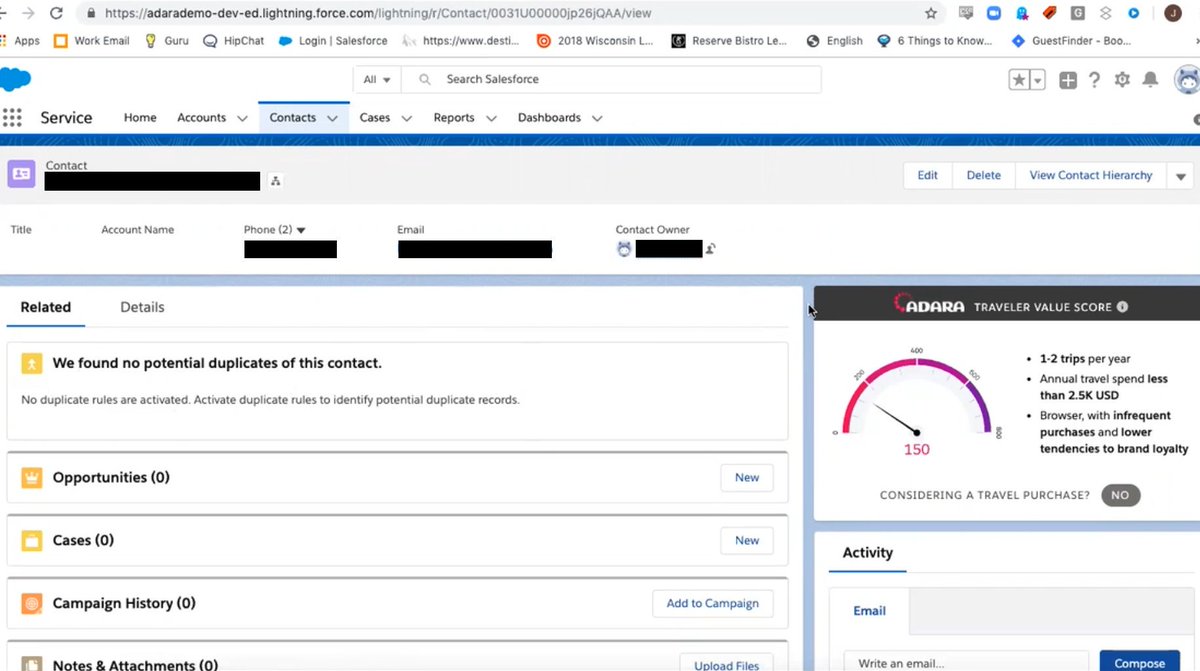1200x671 pixels.
Task: Bookmark this page with Chrome star
Action: [x=931, y=13]
